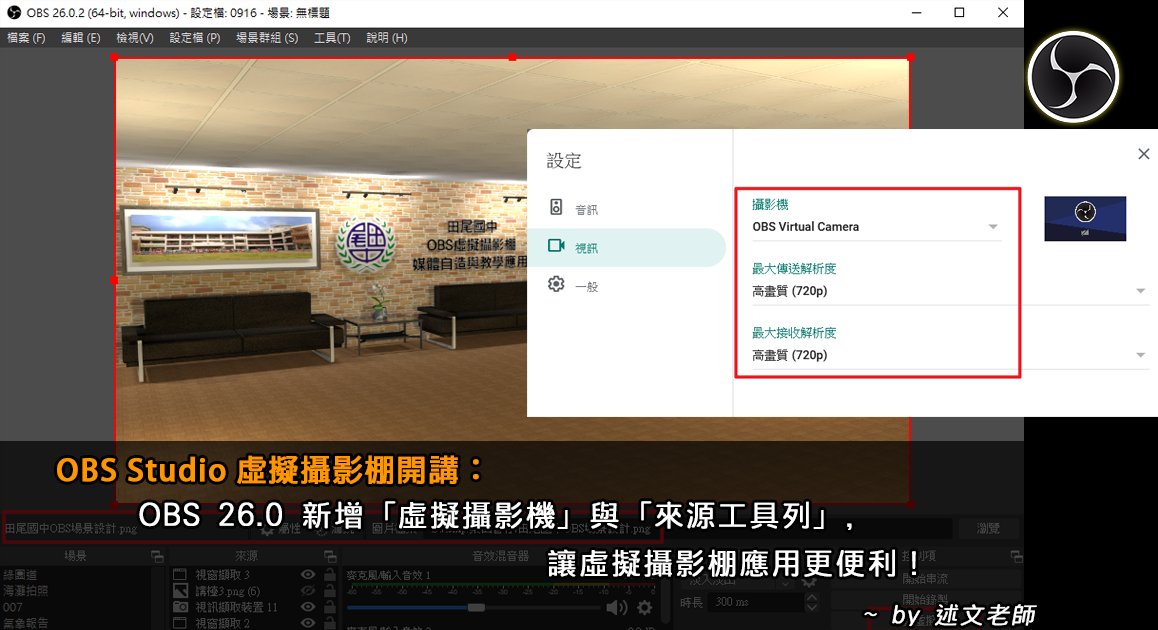1158x630 pixels.
Task: Show the 講檯3.png (6) source using its eye
Action: coord(308,591)
